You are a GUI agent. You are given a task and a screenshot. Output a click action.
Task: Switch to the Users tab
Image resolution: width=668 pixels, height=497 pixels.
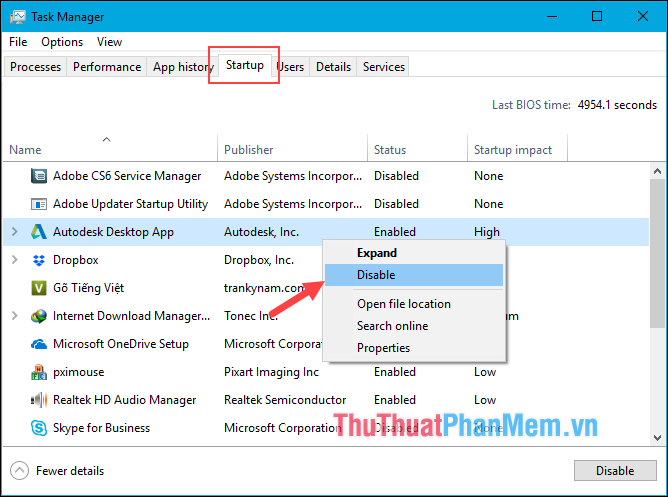click(291, 67)
